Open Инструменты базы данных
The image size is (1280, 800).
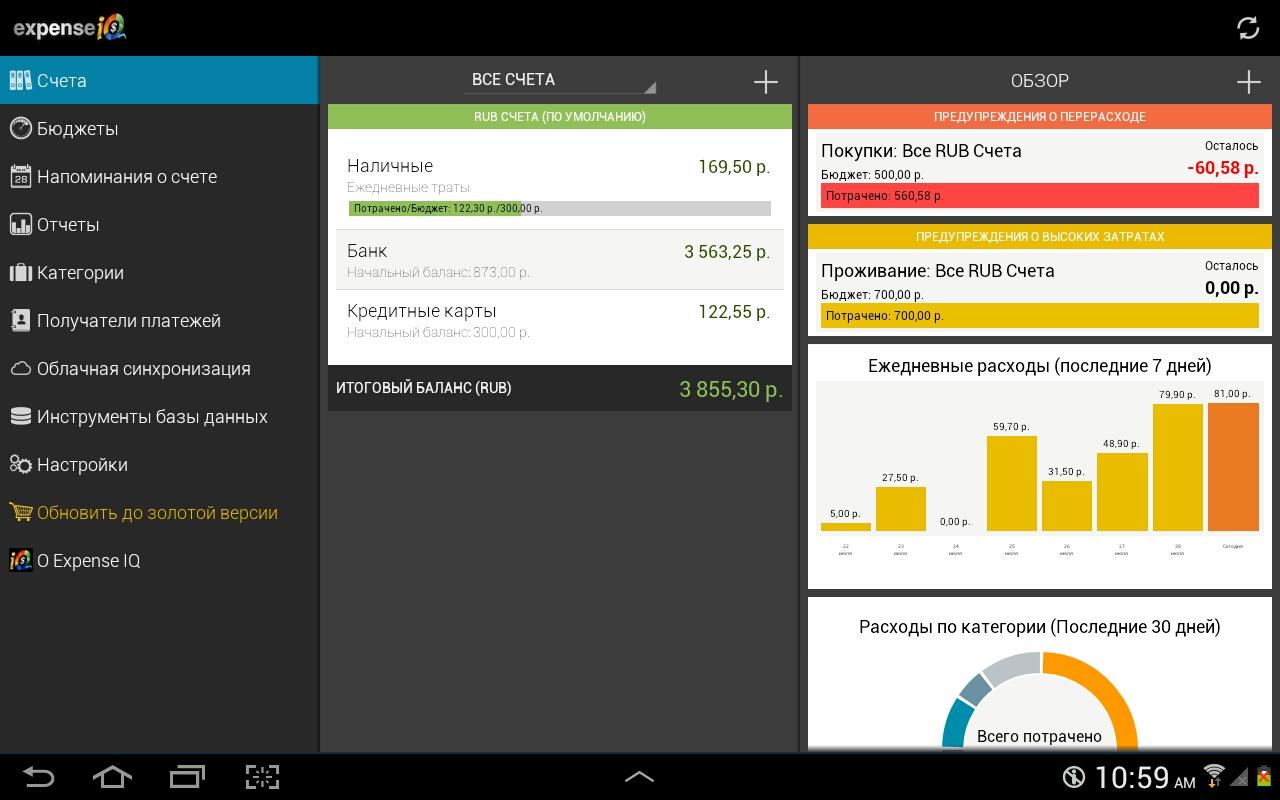pos(152,417)
